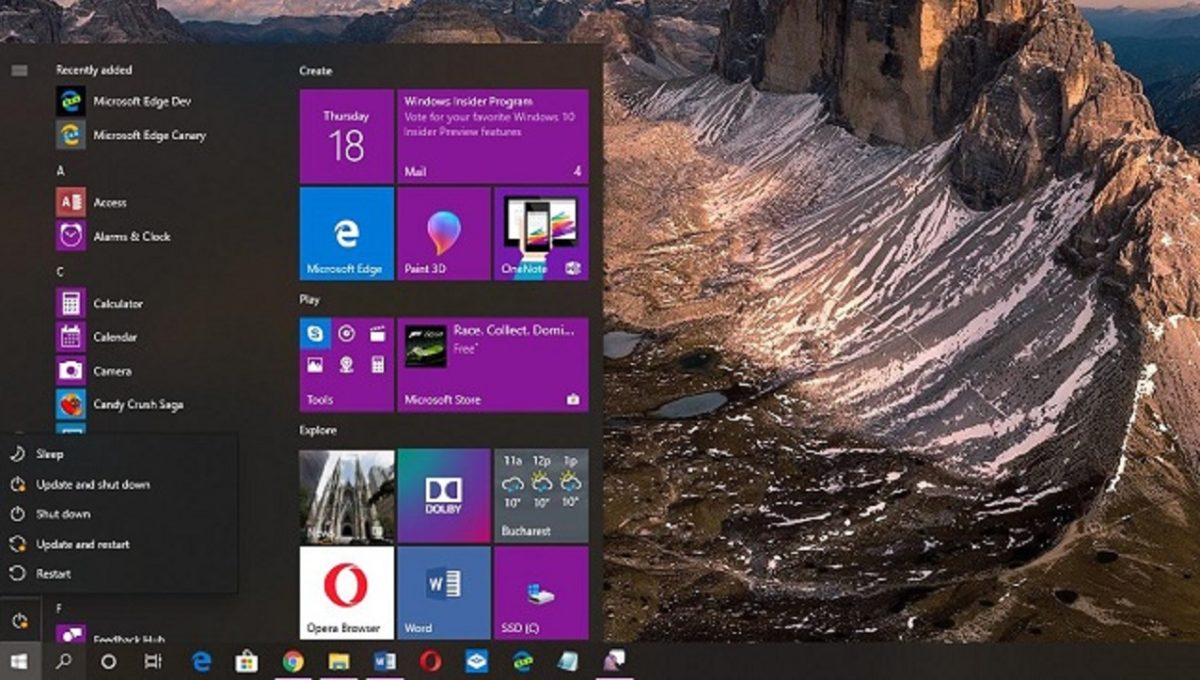Launch Chrome from the taskbar
Image resolution: width=1200 pixels, height=680 pixels.
click(x=292, y=661)
